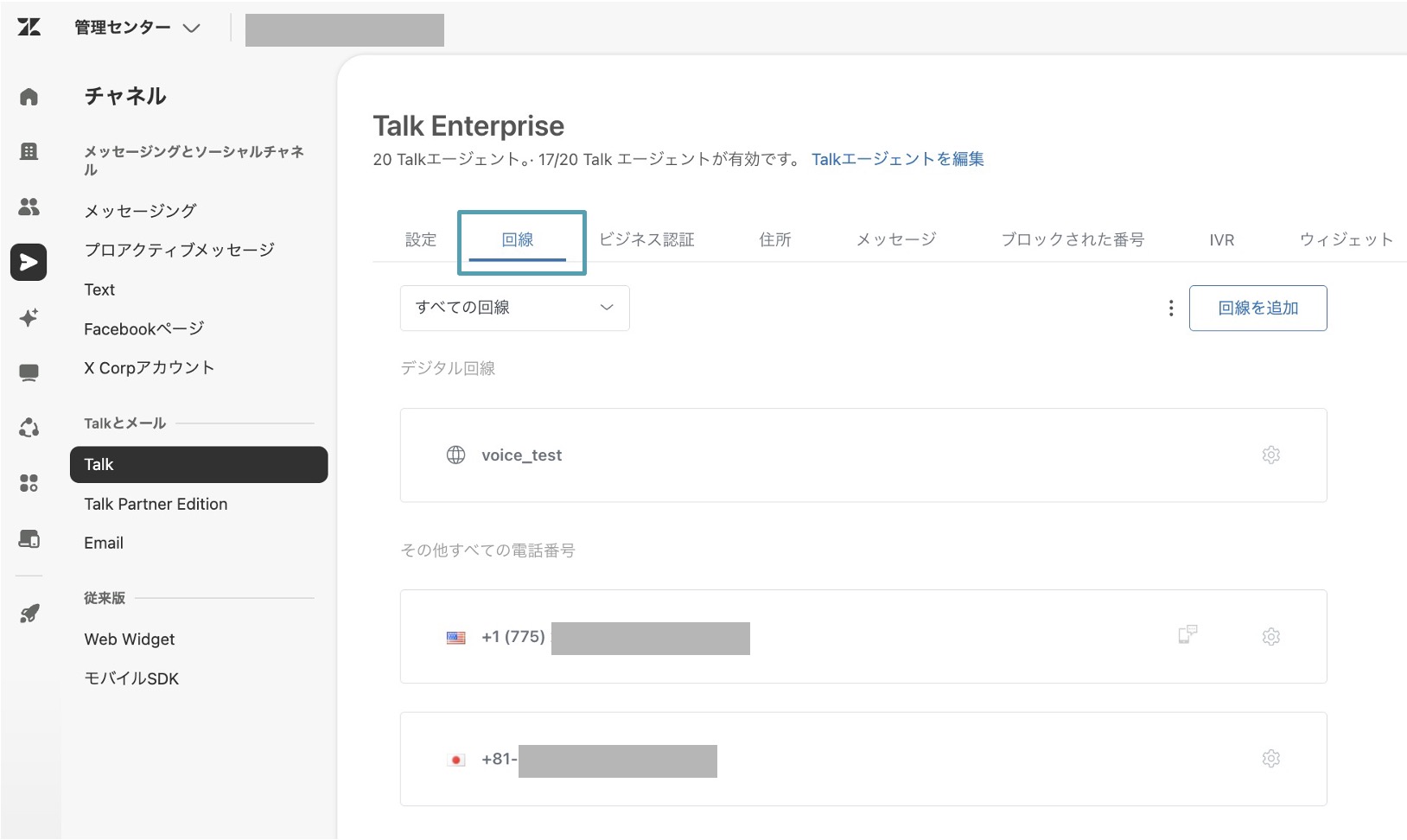Viewport: 1407px width, 840px height.
Task: Open the Workspaces monitor icon in sidebar
Action: (29, 373)
